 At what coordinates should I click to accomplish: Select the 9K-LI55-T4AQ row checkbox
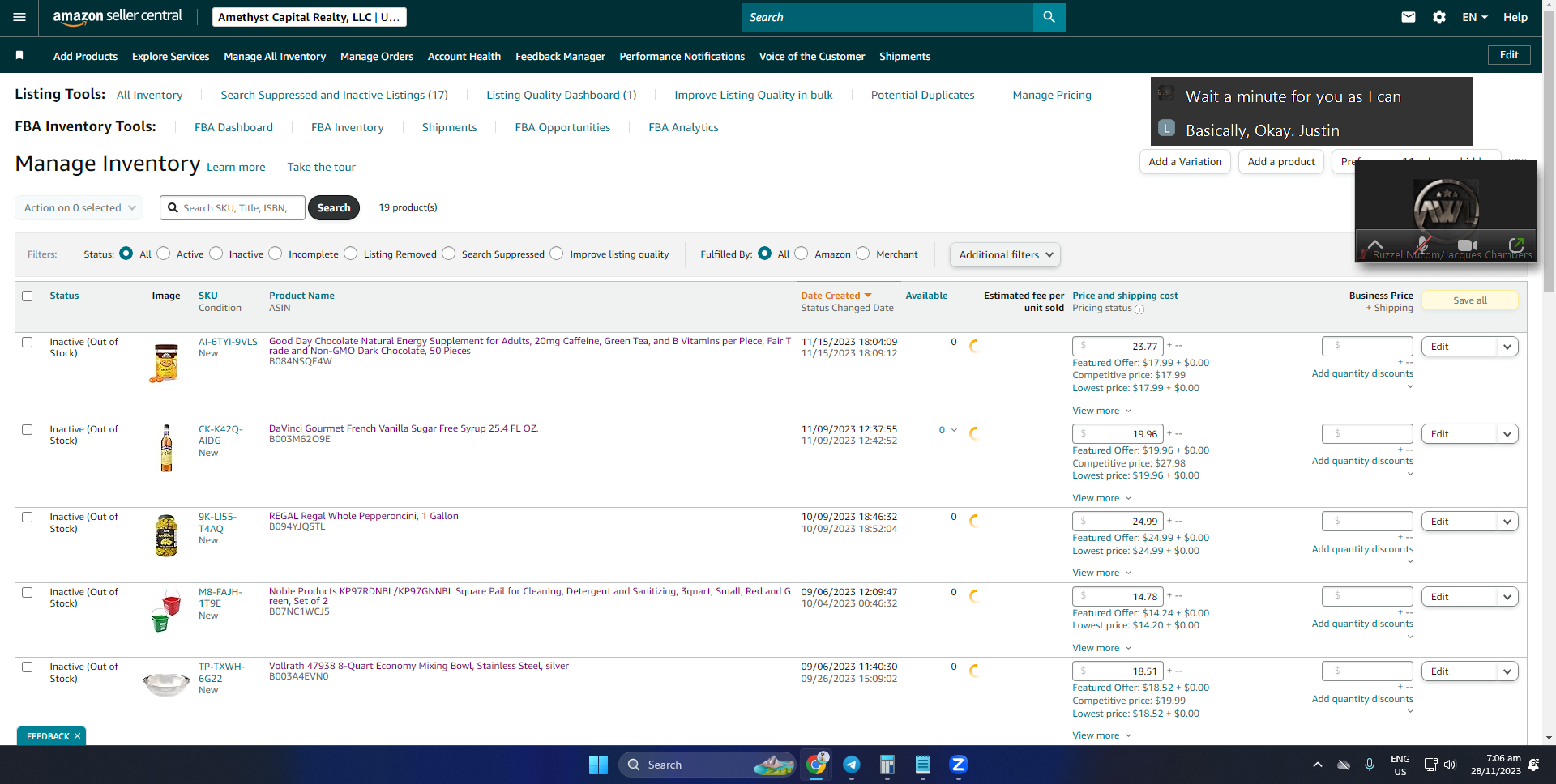click(x=28, y=518)
